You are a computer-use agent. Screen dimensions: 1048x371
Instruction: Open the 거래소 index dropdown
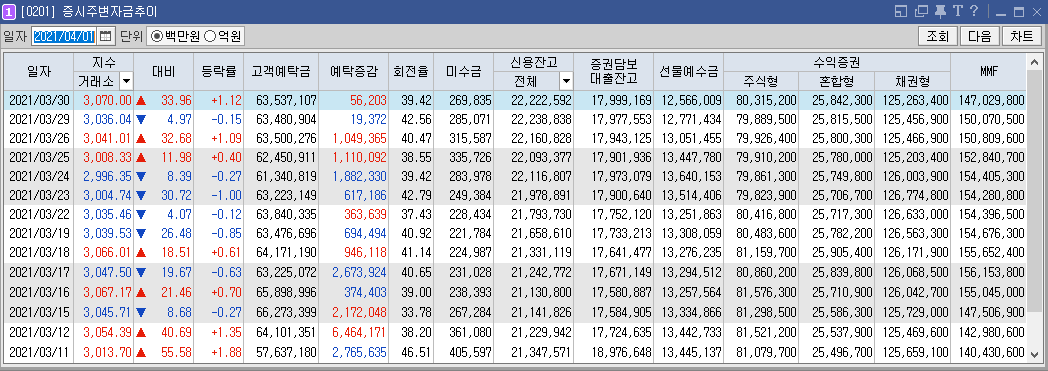(x=126, y=81)
